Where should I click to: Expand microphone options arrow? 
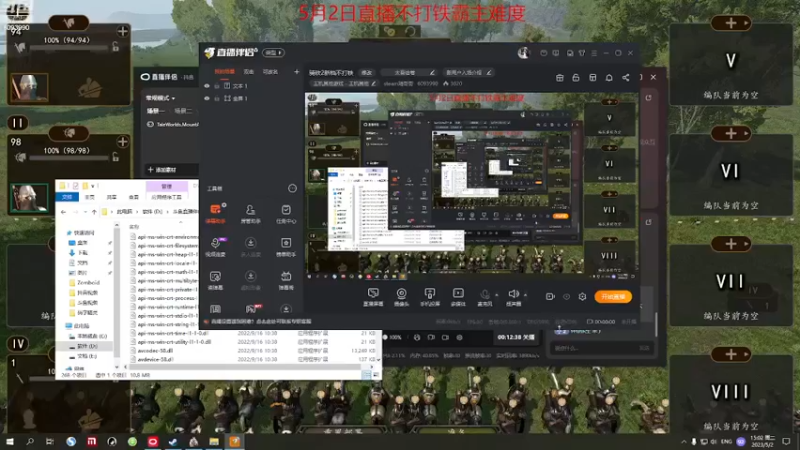[x=496, y=295]
